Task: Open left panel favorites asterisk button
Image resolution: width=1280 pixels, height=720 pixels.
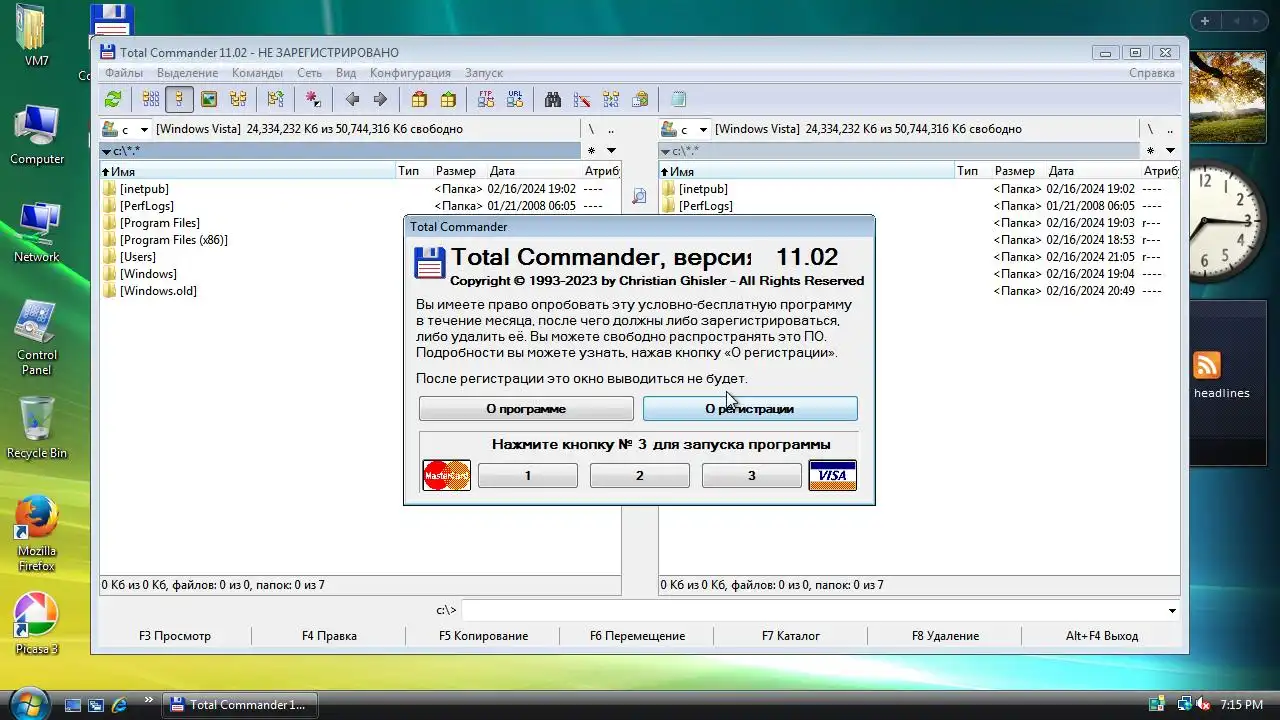Action: (591, 151)
